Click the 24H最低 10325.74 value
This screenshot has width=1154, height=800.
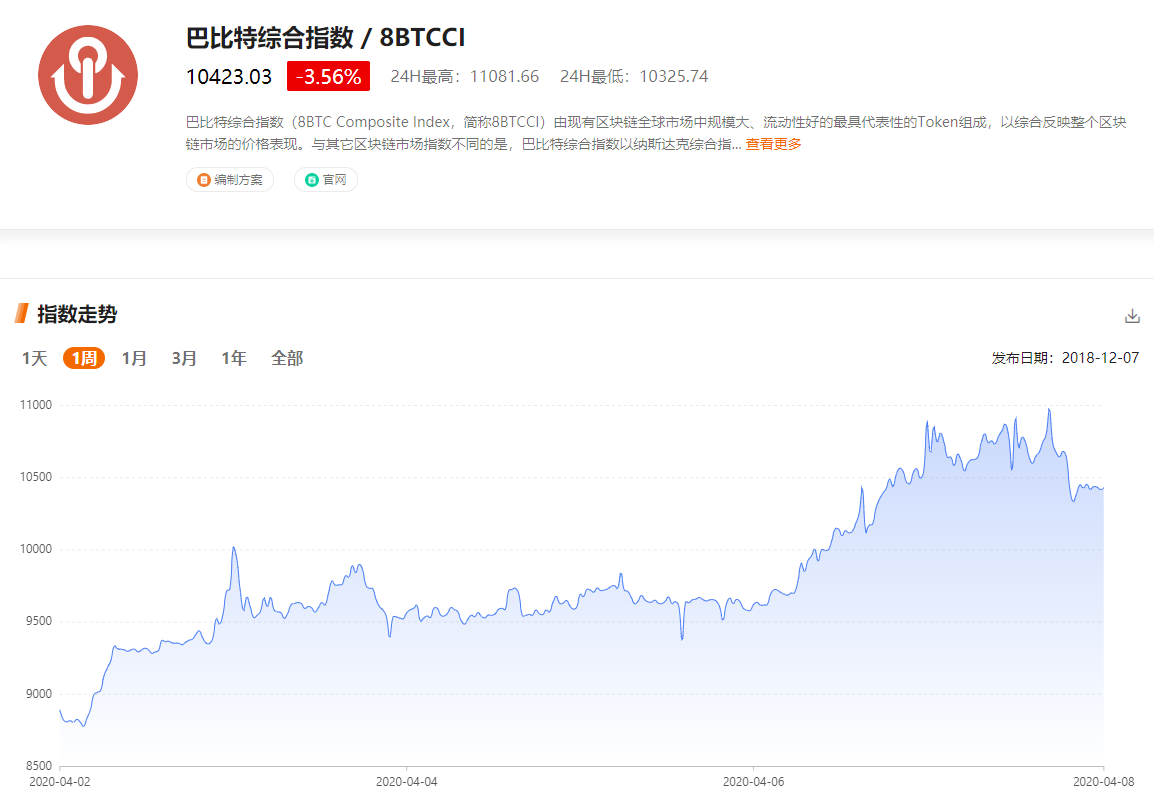[x=634, y=77]
